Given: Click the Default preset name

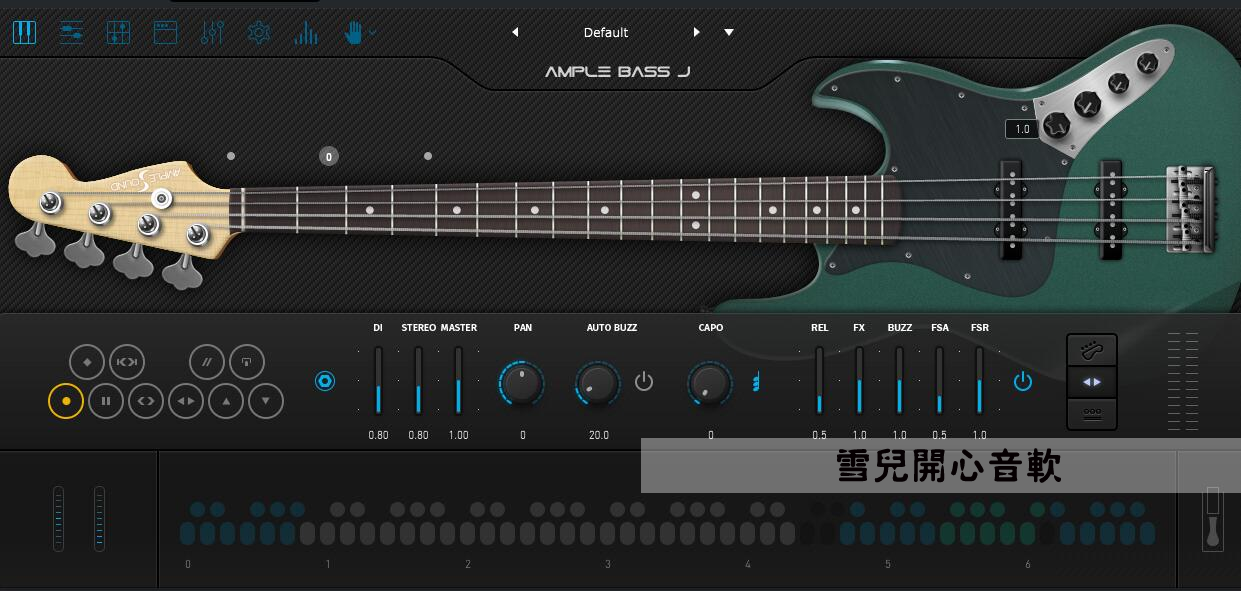Looking at the screenshot, I should [x=606, y=32].
